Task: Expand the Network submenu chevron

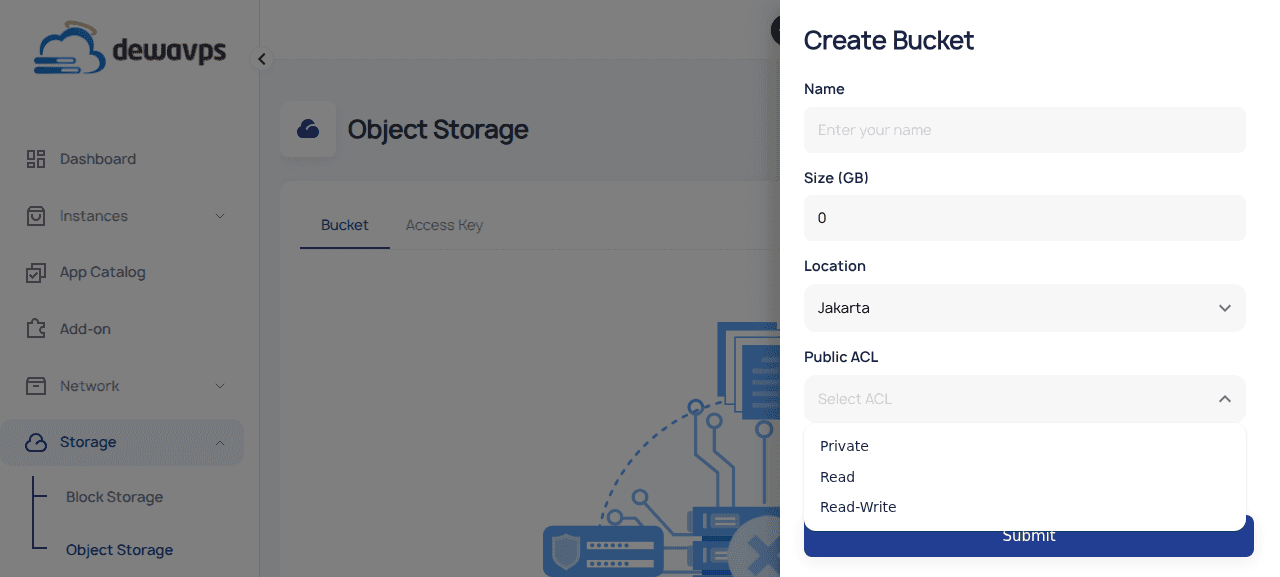Action: [220, 386]
